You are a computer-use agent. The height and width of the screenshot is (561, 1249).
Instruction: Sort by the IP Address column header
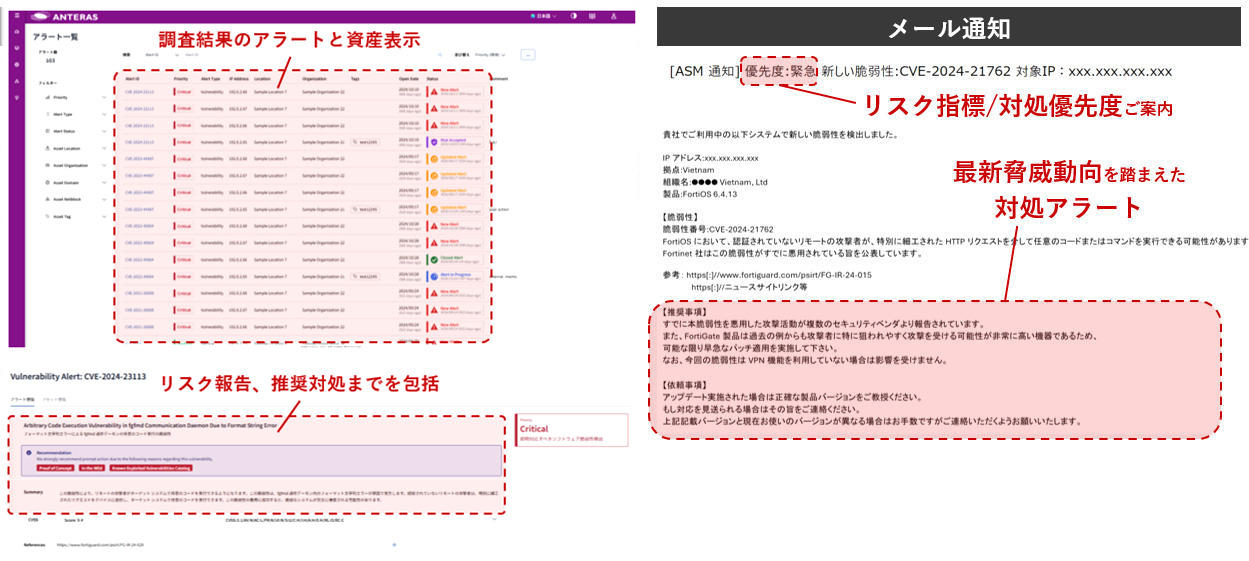click(x=239, y=77)
